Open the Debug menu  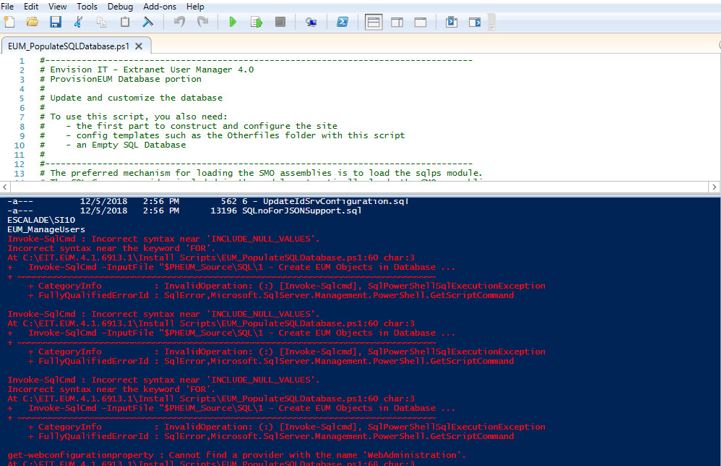[x=120, y=6]
